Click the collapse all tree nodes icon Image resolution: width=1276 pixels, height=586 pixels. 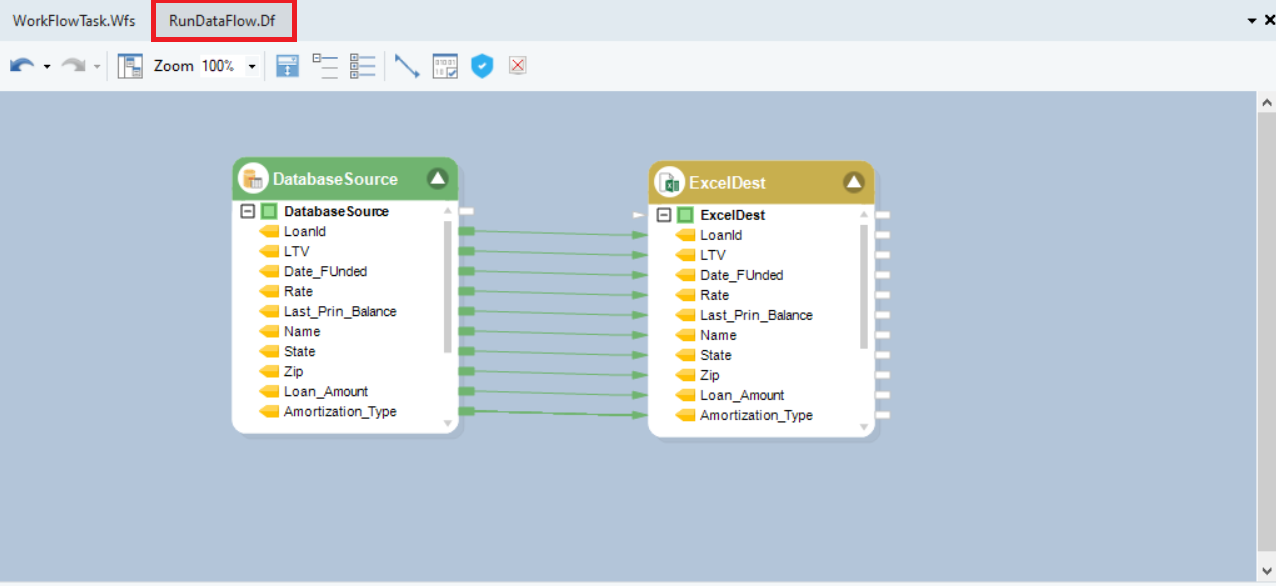pyautogui.click(x=325, y=66)
